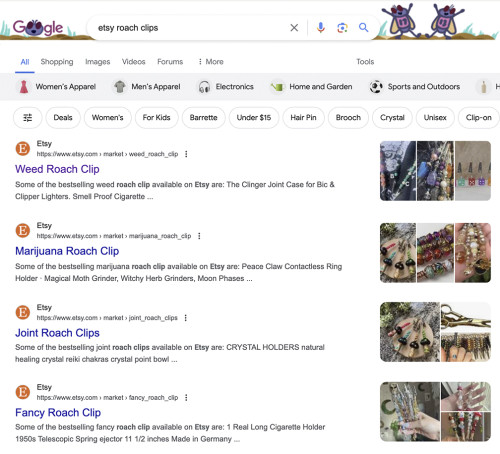Click the watering can Home and Garden icon

277,87
